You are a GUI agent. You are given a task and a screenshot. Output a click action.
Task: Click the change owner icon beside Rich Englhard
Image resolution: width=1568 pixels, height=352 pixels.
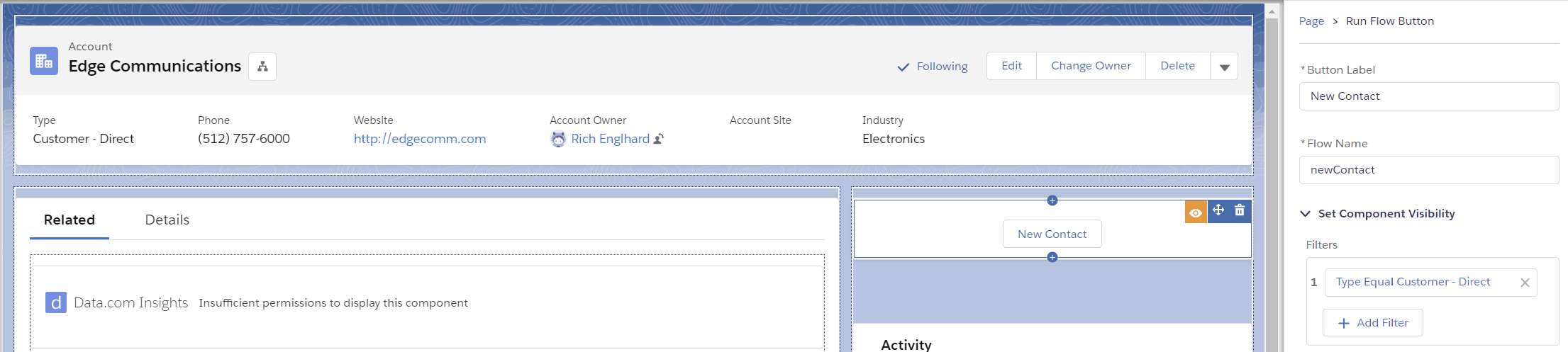pos(659,139)
